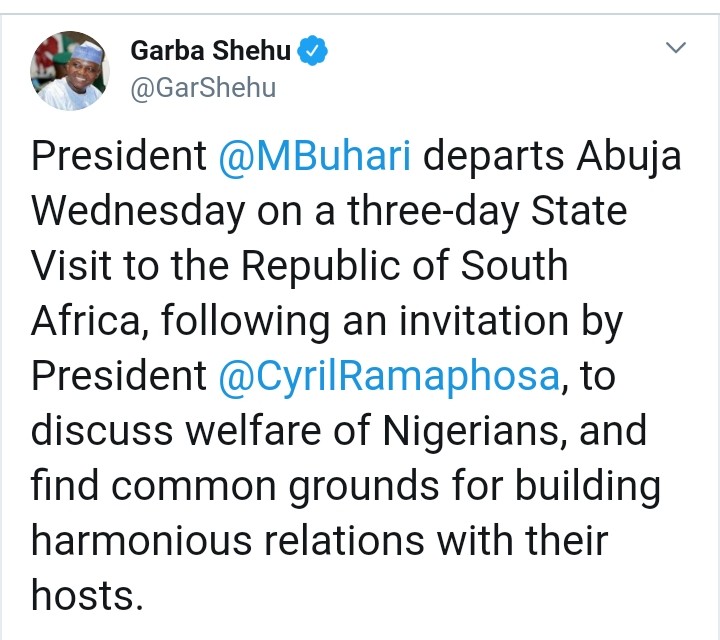Click the @GarShehu handle
The image size is (720, 640).
pyautogui.click(x=203, y=88)
